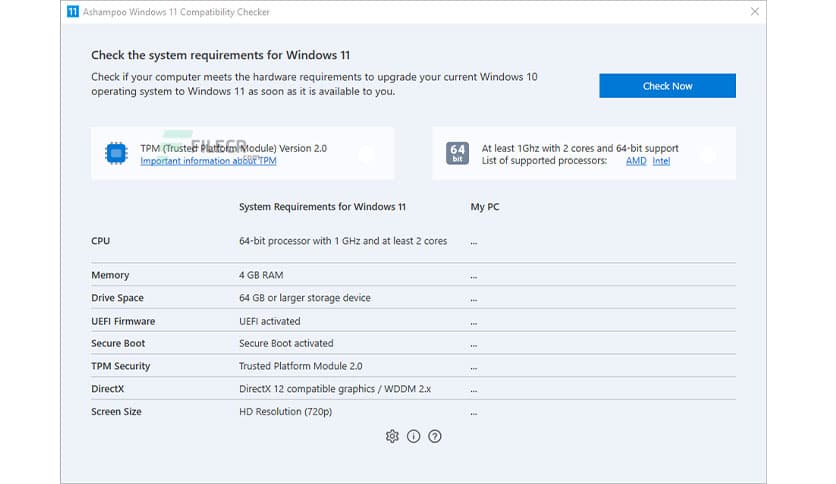Close the Compatibility Checker window
836x484 pixels.
pos(754,11)
